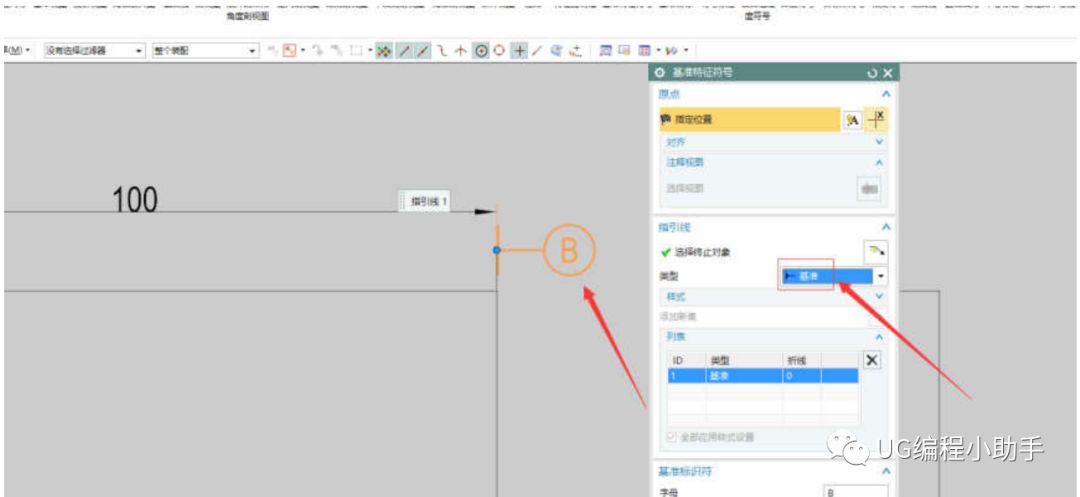Open the selection scope dropdown (整个装配)
Image resolution: width=1080 pixels, height=497 pixels.
click(x=205, y=51)
